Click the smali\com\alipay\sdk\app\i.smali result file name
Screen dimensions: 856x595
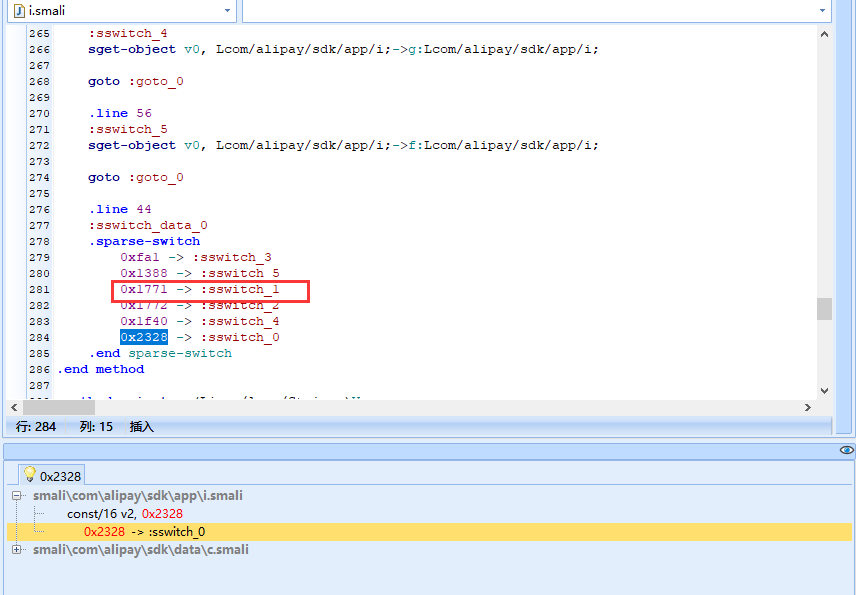tap(138, 496)
